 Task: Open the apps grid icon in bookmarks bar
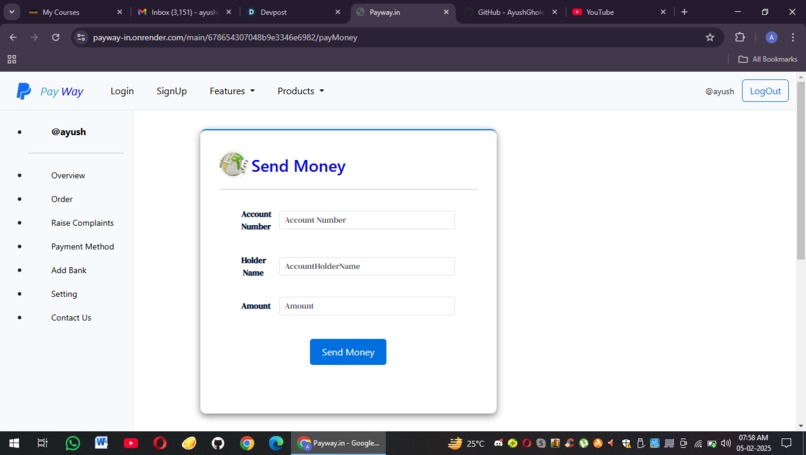pos(12,59)
